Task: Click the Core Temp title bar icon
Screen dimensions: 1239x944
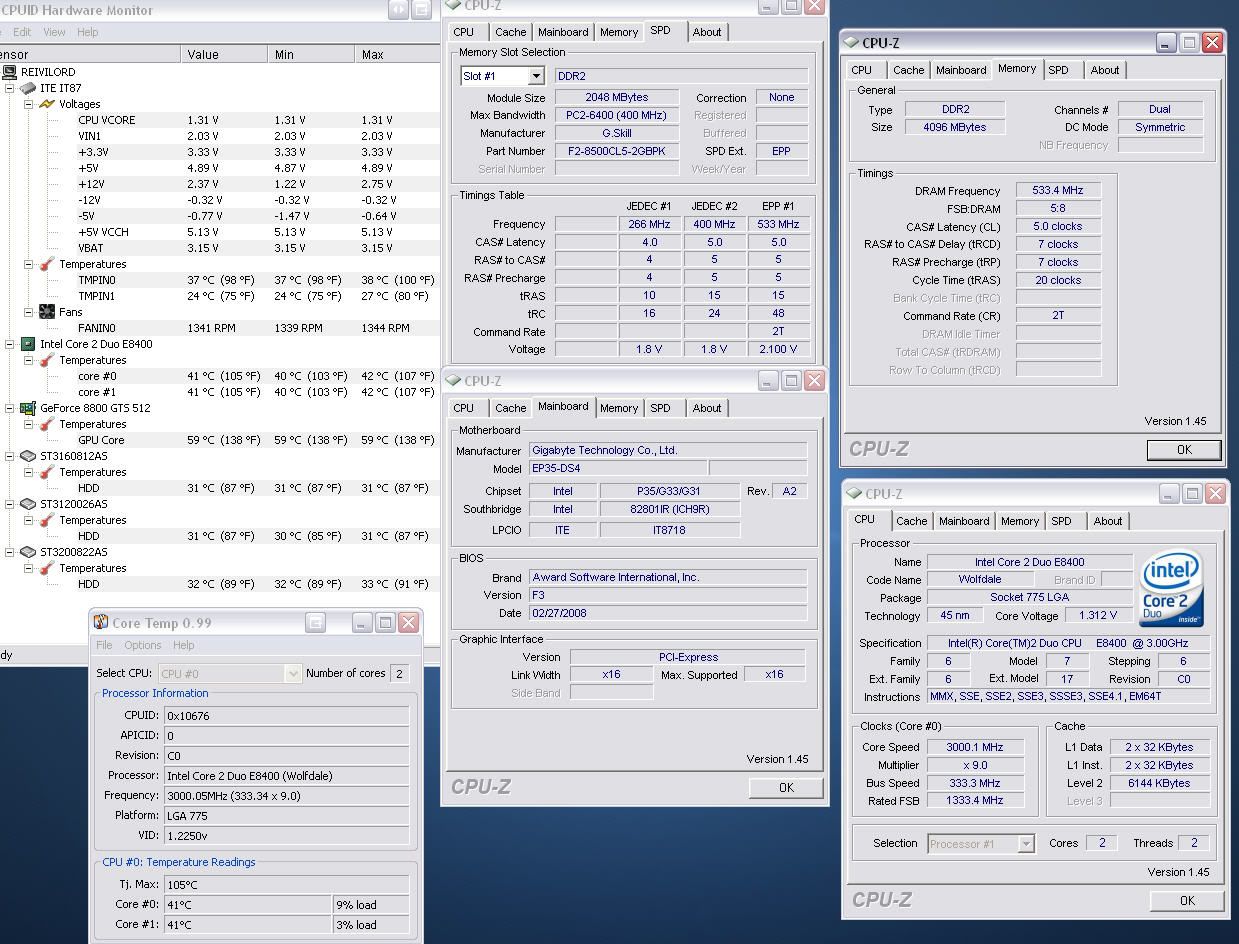Action: 100,623
